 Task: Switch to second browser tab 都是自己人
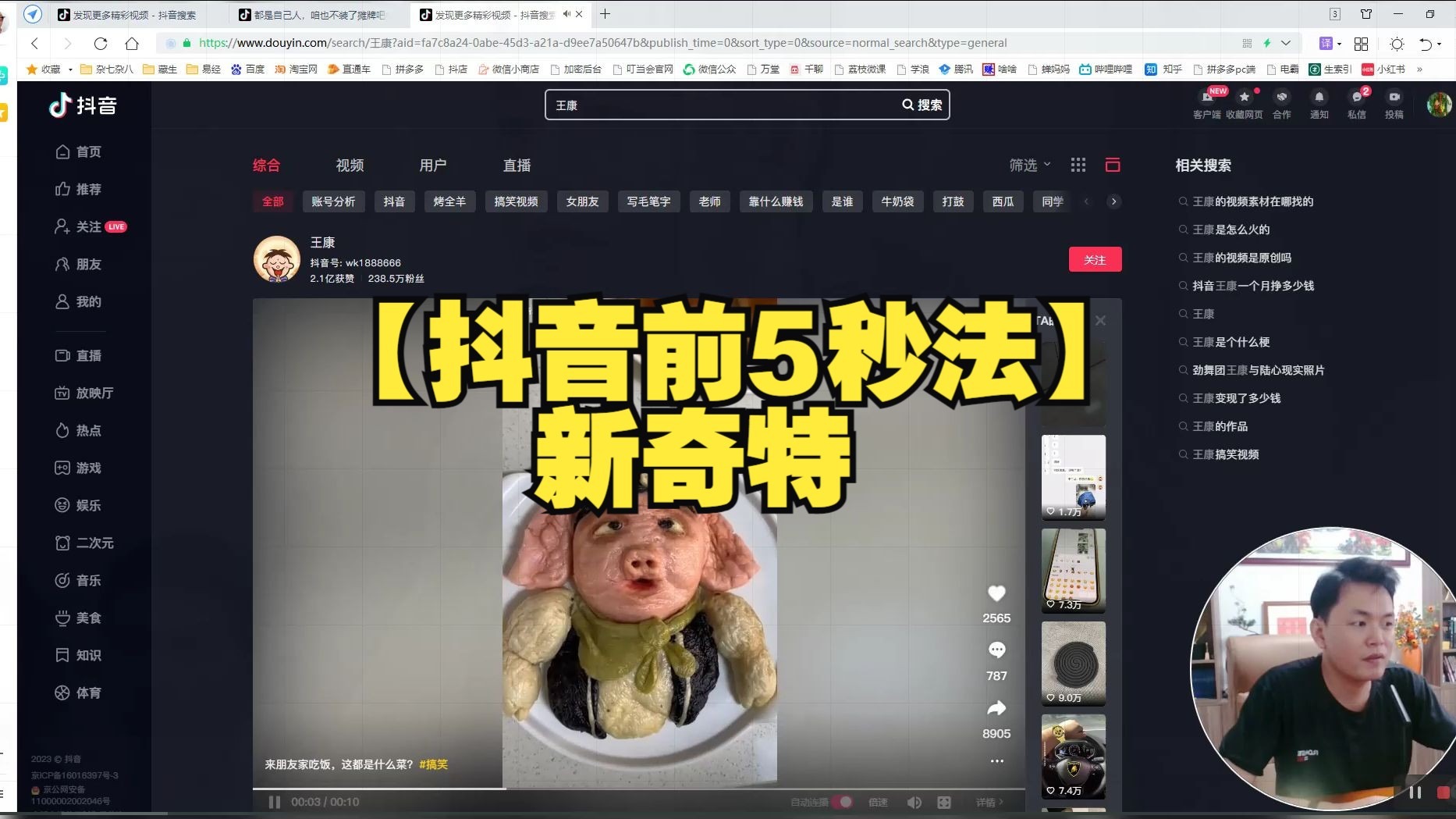[318, 14]
